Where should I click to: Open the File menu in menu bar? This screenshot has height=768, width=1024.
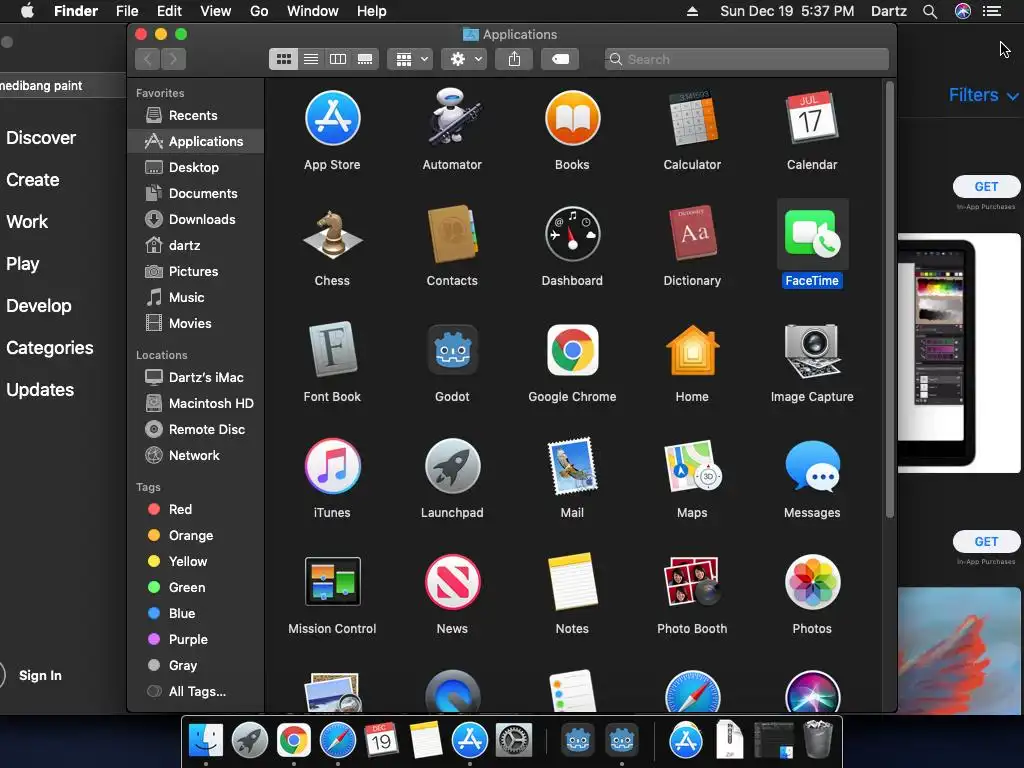point(127,11)
